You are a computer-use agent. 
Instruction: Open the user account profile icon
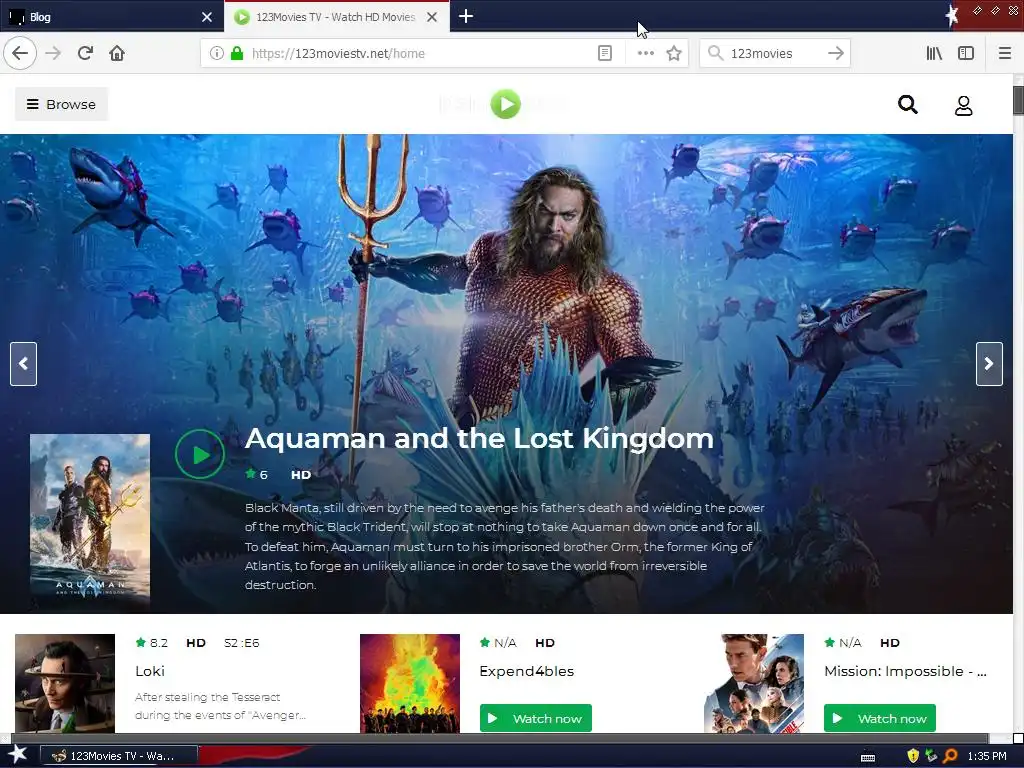click(963, 105)
